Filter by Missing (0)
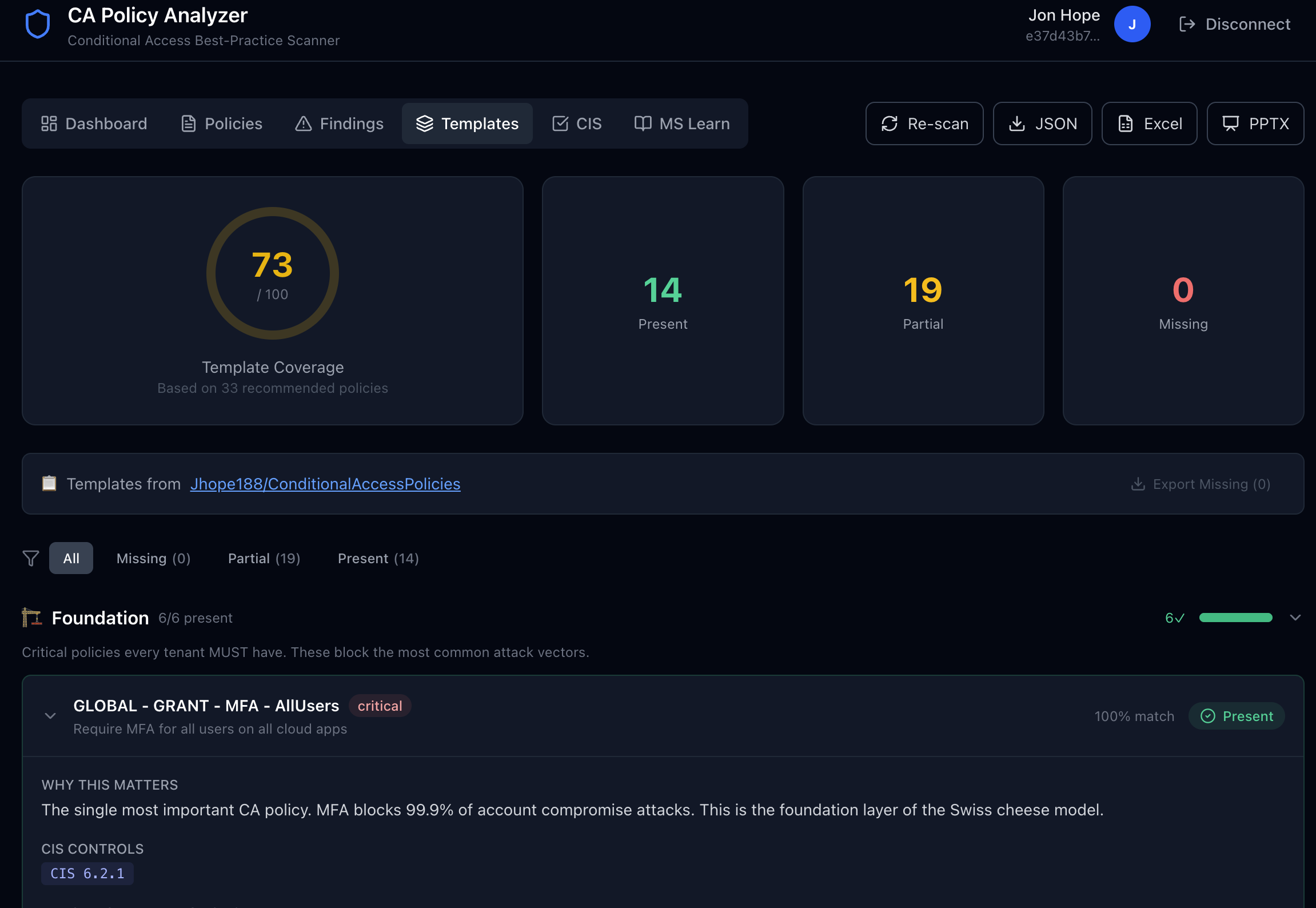The height and width of the screenshot is (908, 1316). point(153,558)
